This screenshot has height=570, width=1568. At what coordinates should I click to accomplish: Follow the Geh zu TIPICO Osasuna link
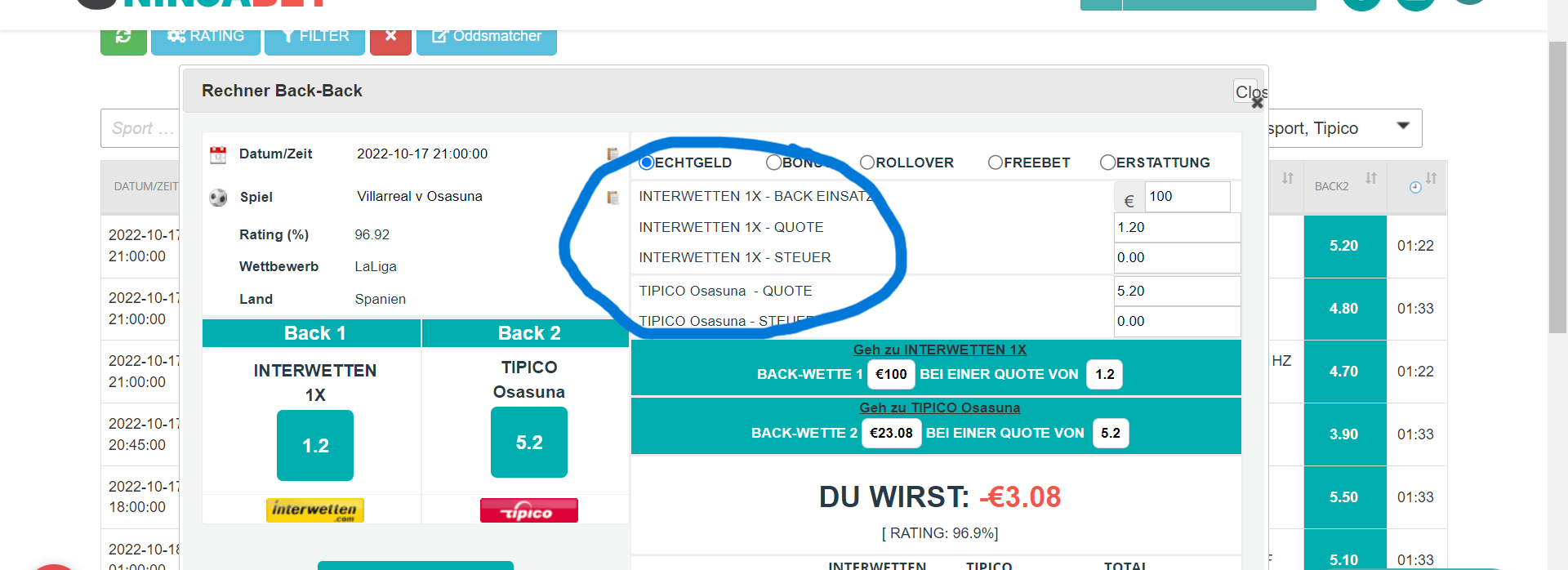click(940, 407)
